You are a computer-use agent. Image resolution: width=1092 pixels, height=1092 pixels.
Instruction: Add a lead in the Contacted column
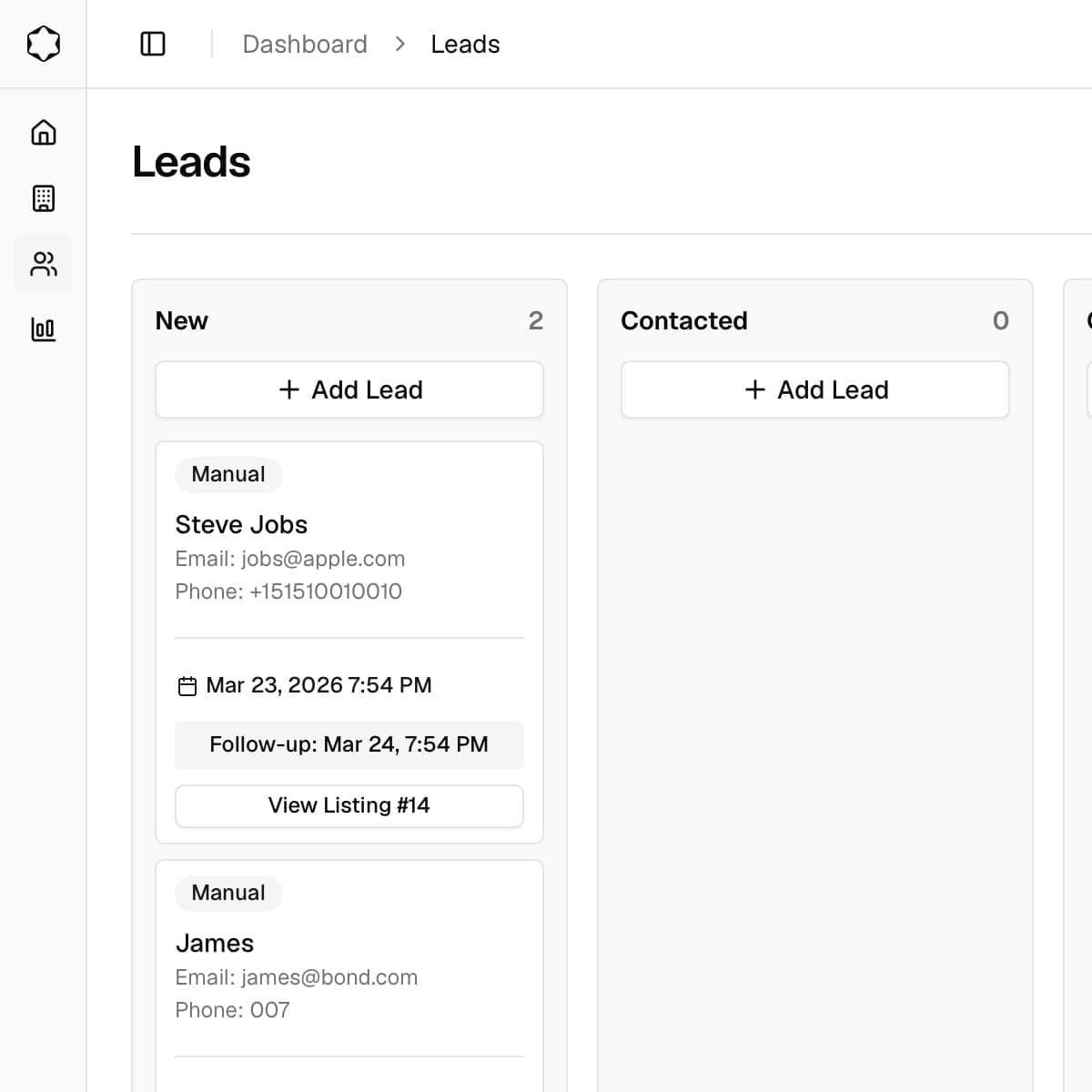(x=814, y=389)
